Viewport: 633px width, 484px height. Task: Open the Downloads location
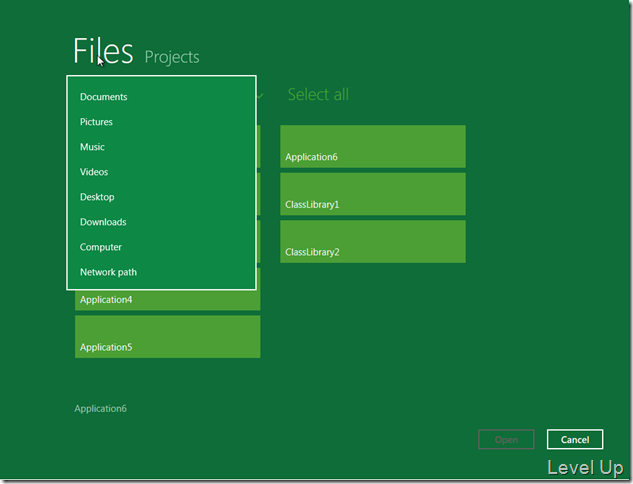[161, 222]
